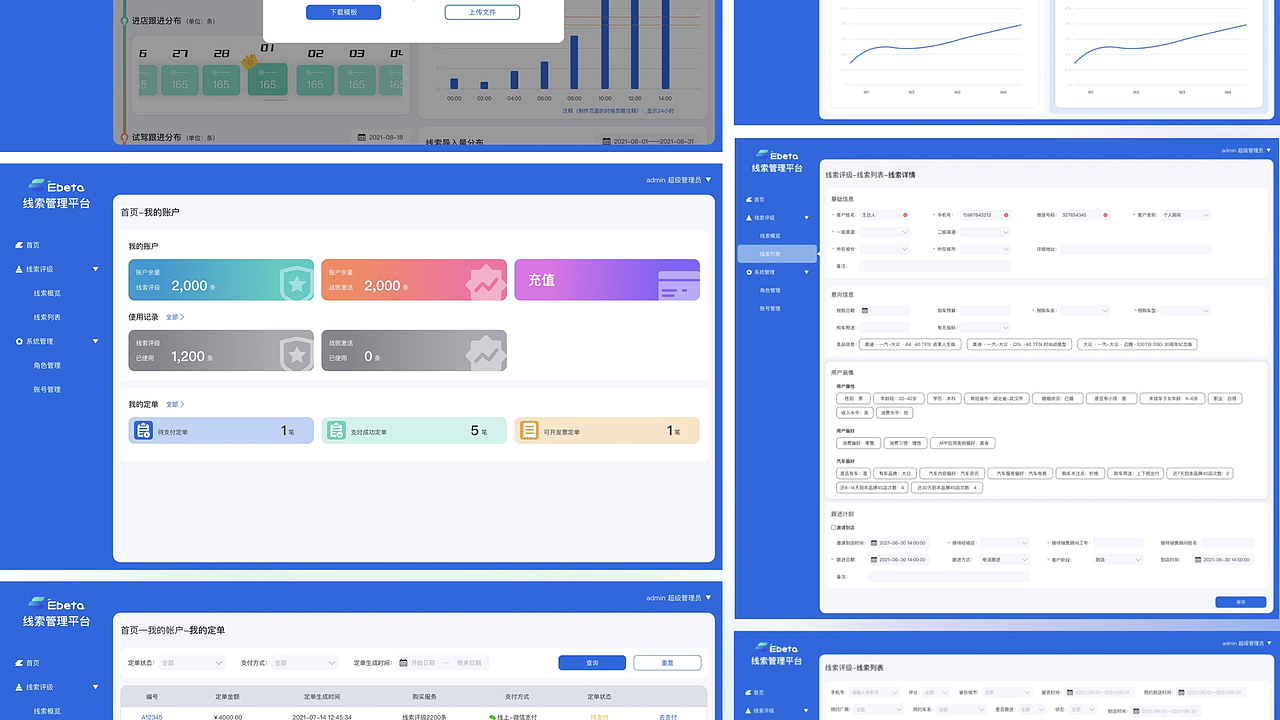
Task: Open the 客户阶段 到店 dropdown
Action: click(1117, 560)
